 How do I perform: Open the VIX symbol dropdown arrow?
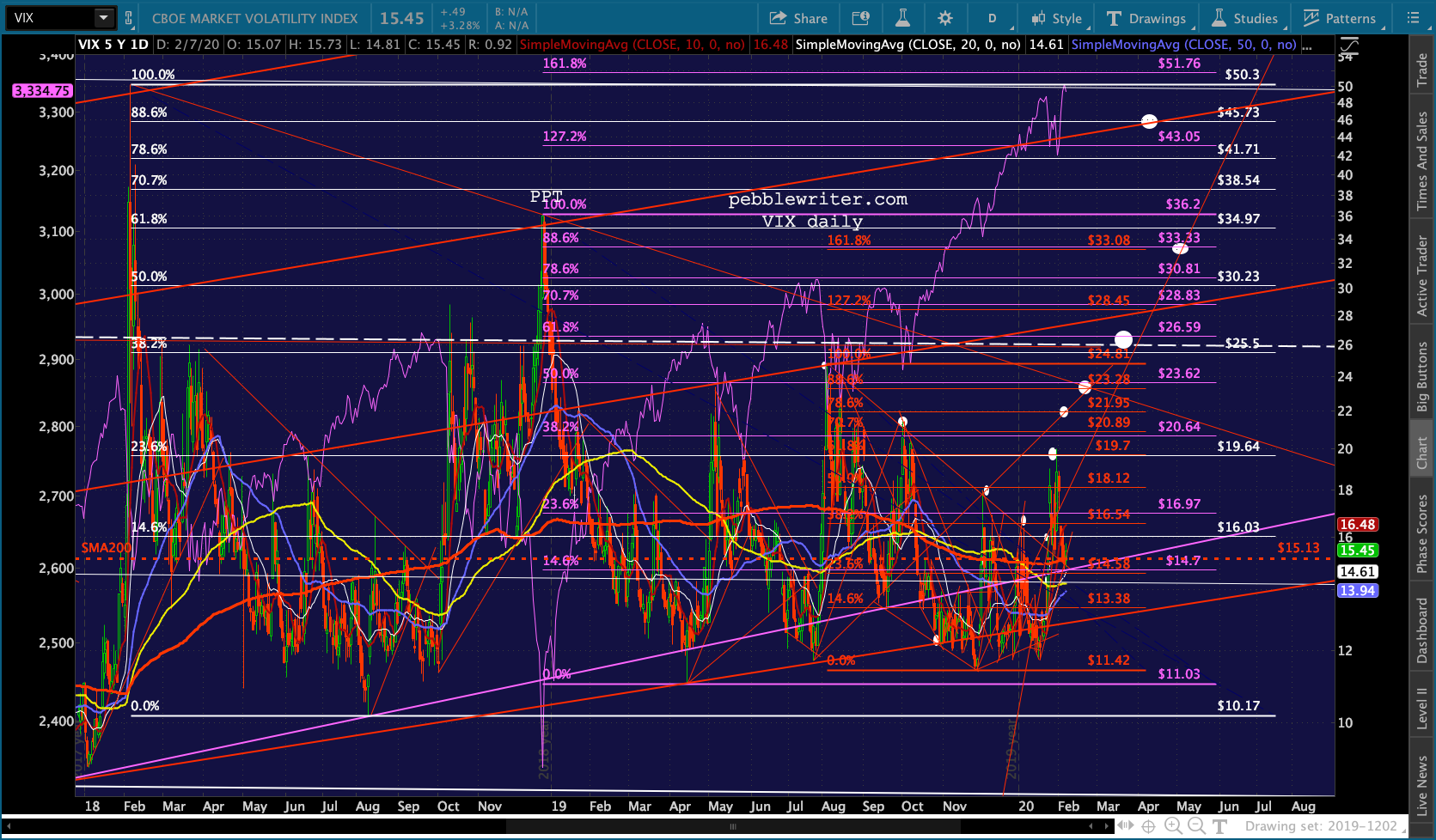click(x=104, y=17)
